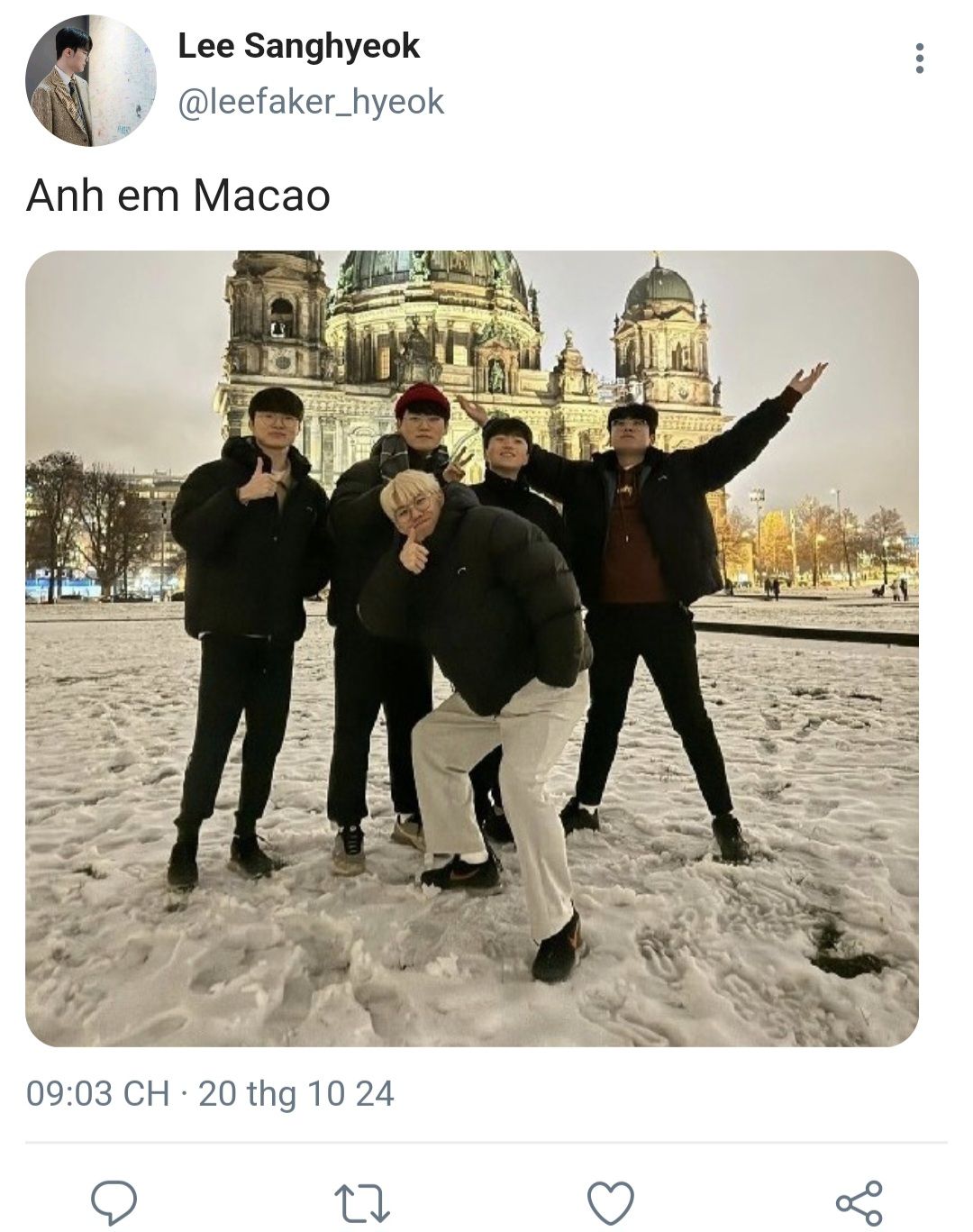Screen dimensions: 973x1232
Task: Open the share icon at bottom right
Action: [x=859, y=1203]
